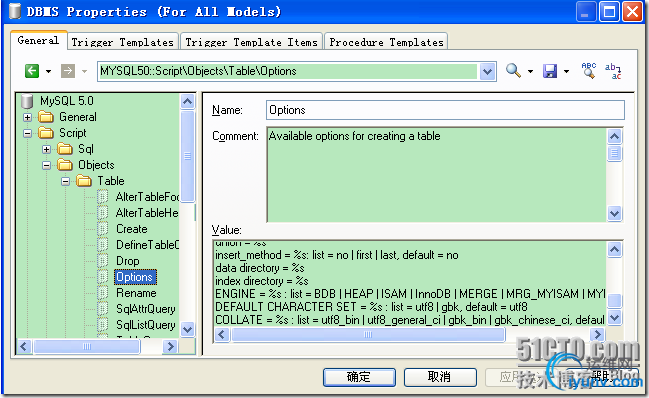Viewport: 649px width, 398px height.
Task: Click the Sql folder icon in tree
Action: pyautogui.click(x=65, y=149)
